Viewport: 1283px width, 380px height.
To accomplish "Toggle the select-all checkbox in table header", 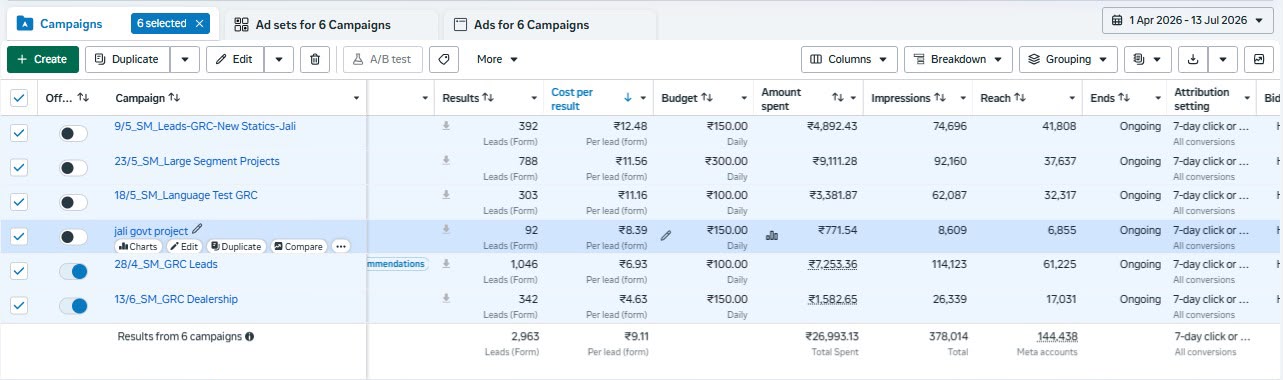I will click(19, 98).
